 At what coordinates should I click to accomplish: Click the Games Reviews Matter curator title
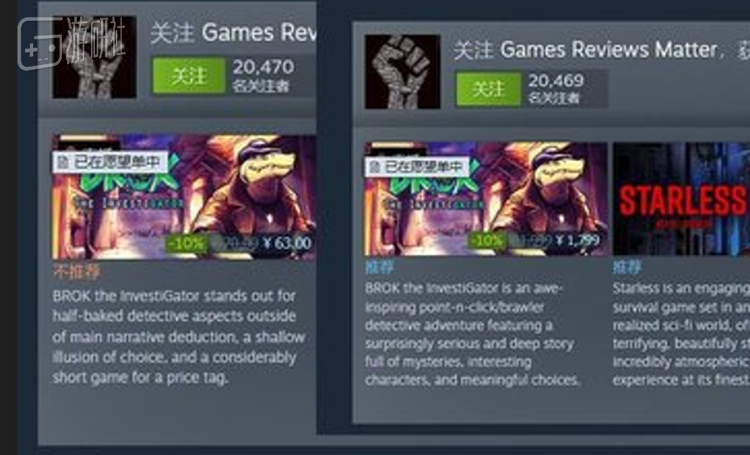point(608,50)
